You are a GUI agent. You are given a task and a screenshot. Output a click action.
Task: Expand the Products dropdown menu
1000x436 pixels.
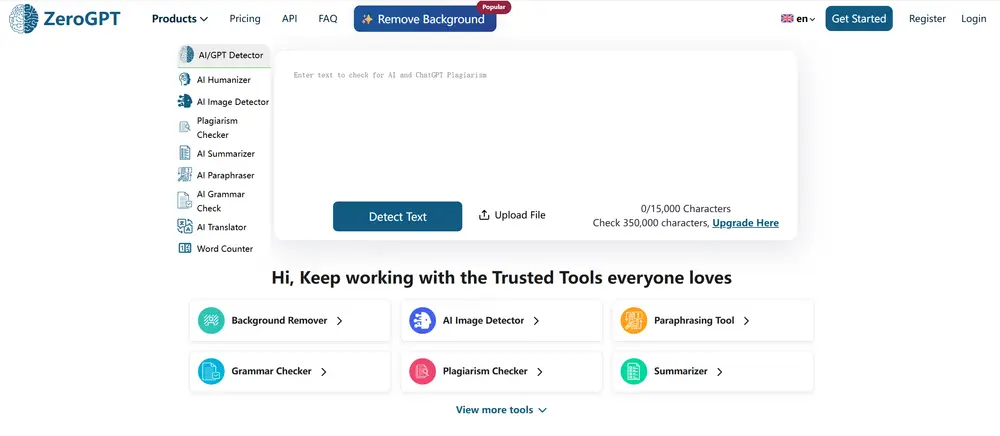pyautogui.click(x=180, y=18)
